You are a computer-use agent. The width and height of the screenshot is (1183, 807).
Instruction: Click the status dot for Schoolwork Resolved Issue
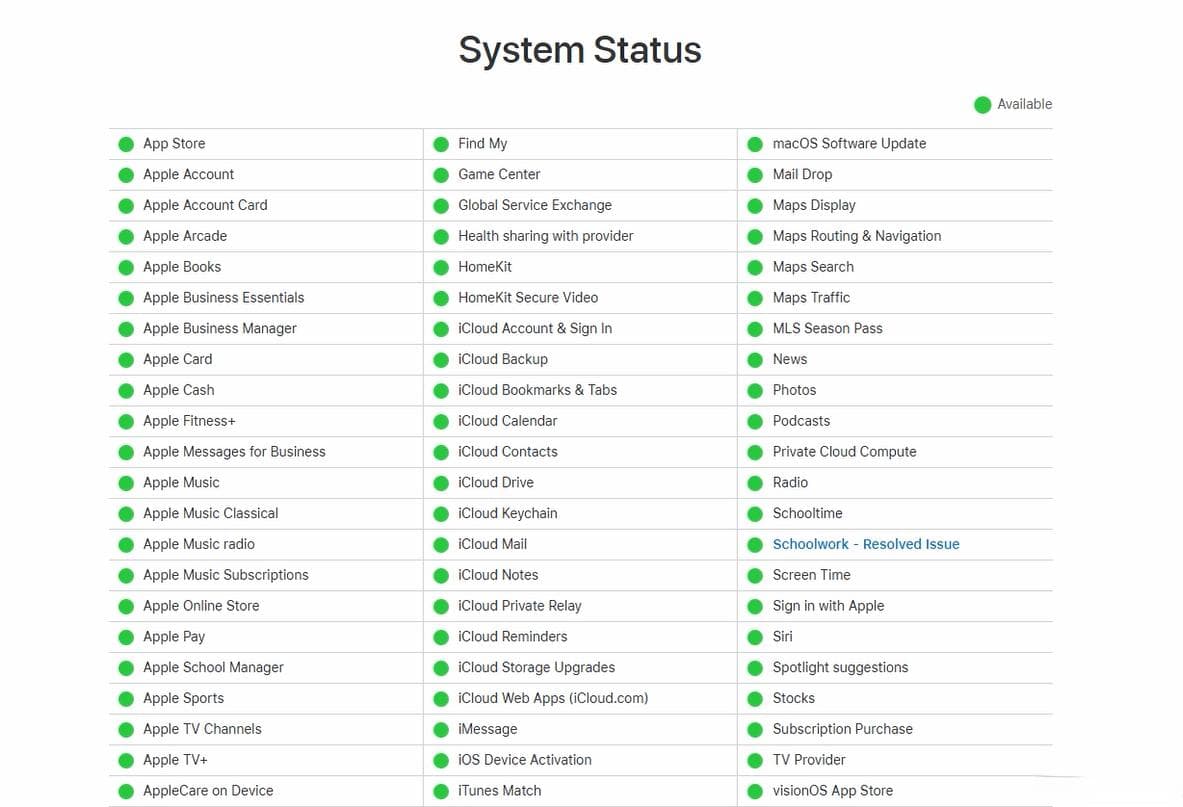(754, 545)
